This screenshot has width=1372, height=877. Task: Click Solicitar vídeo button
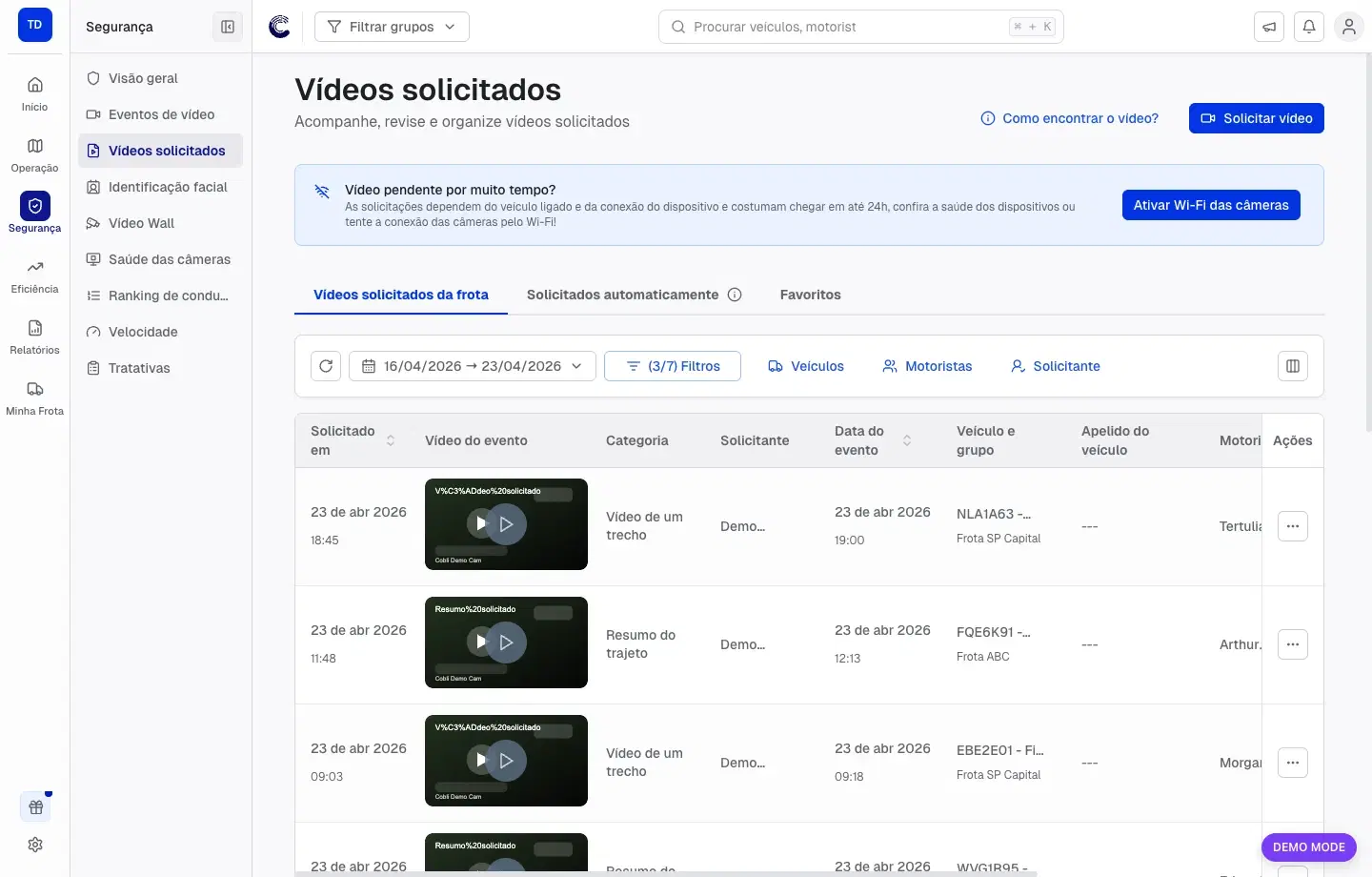tap(1257, 118)
